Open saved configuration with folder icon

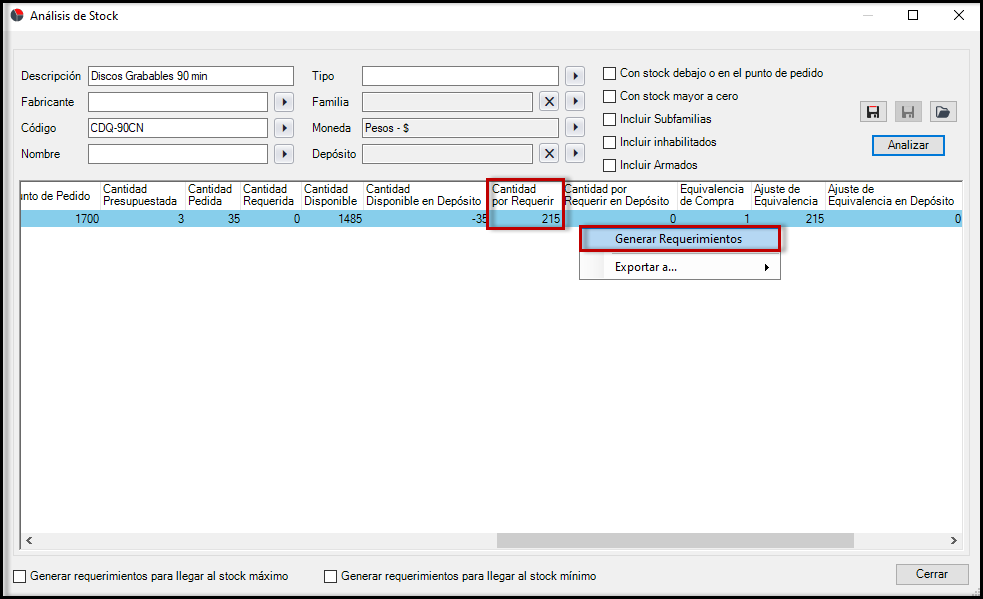click(x=943, y=112)
